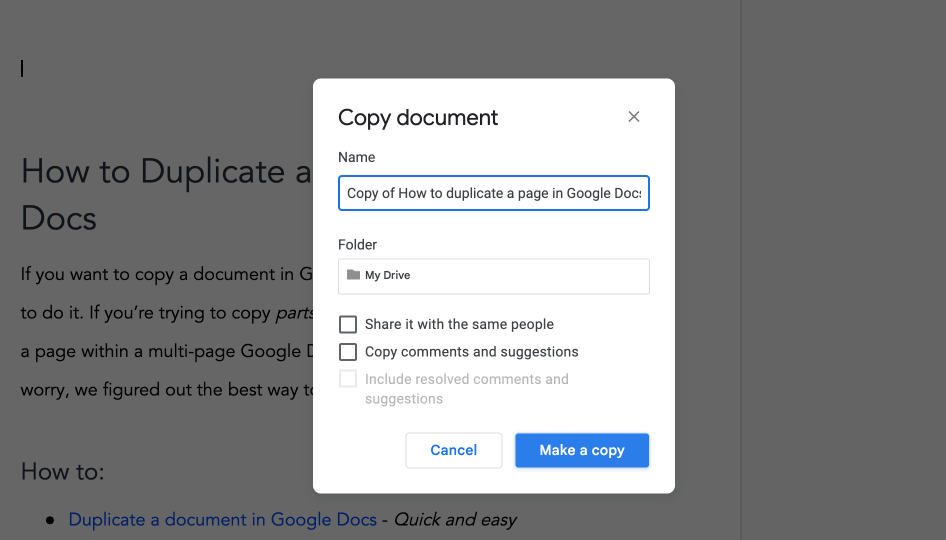Viewport: 946px width, 540px height.
Task: Close the Copy document dialog
Action: tap(633, 116)
